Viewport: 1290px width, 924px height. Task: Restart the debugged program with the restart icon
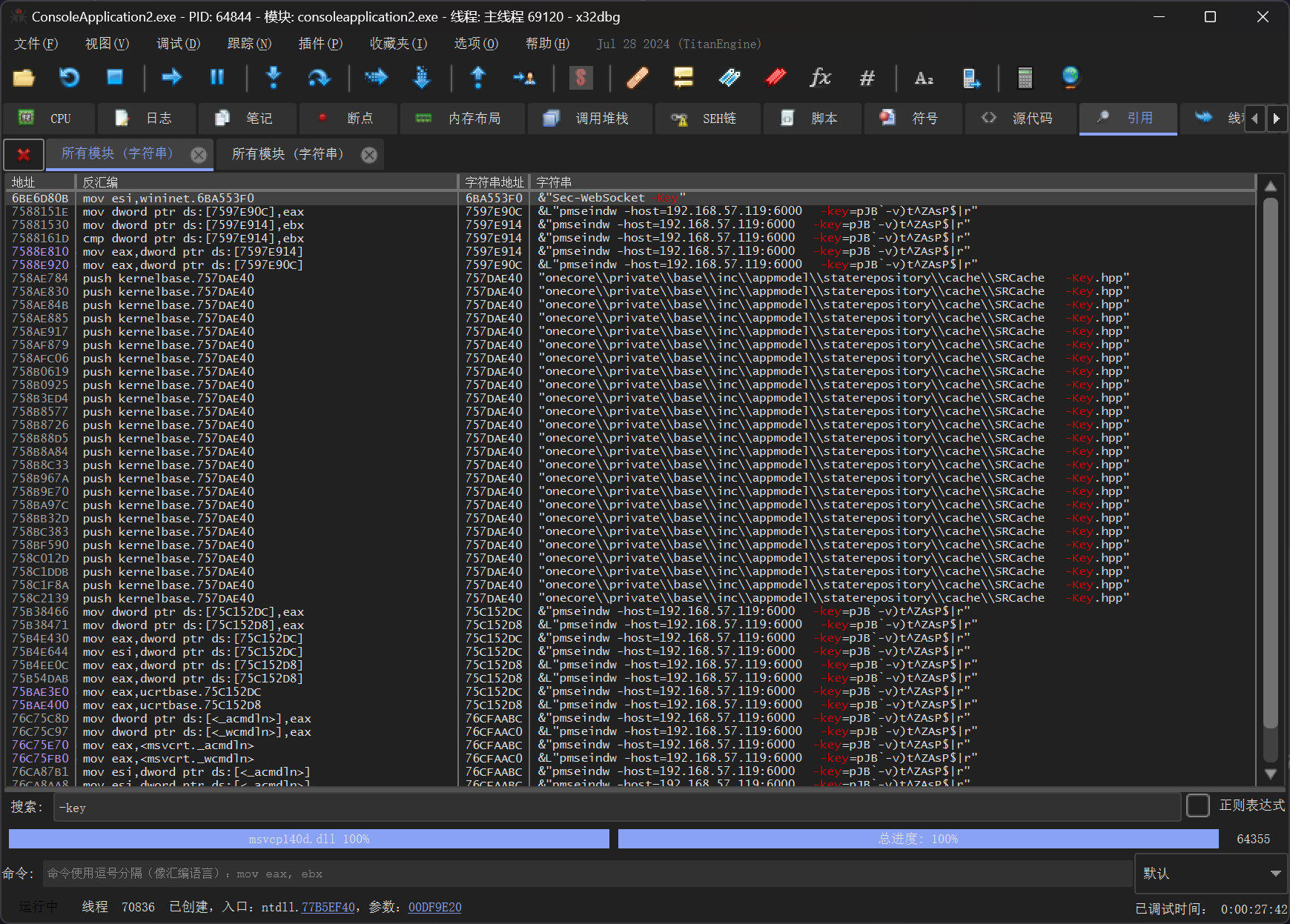click(70, 77)
